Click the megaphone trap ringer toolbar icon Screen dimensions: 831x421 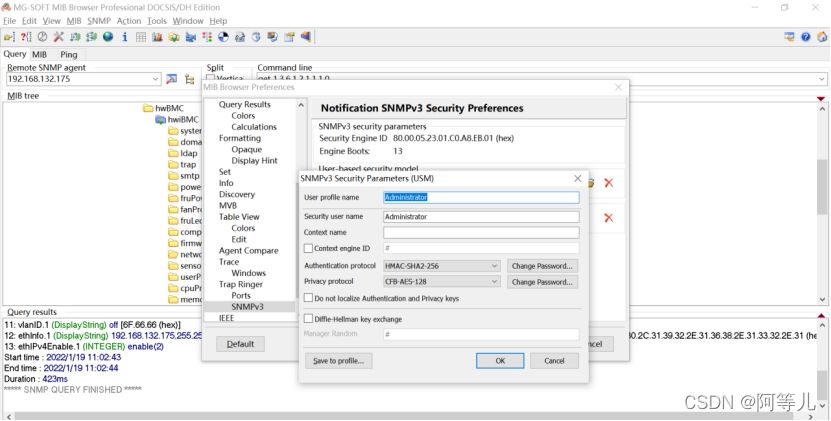coord(305,37)
